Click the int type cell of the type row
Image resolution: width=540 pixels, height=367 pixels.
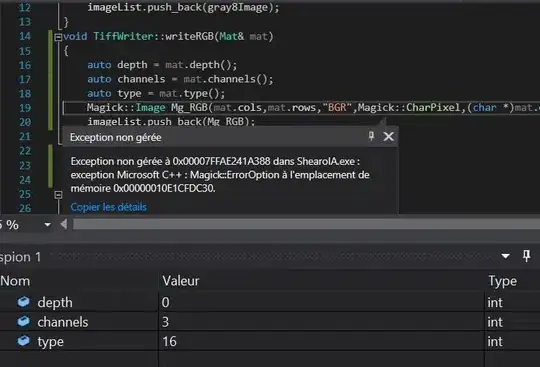coord(495,342)
